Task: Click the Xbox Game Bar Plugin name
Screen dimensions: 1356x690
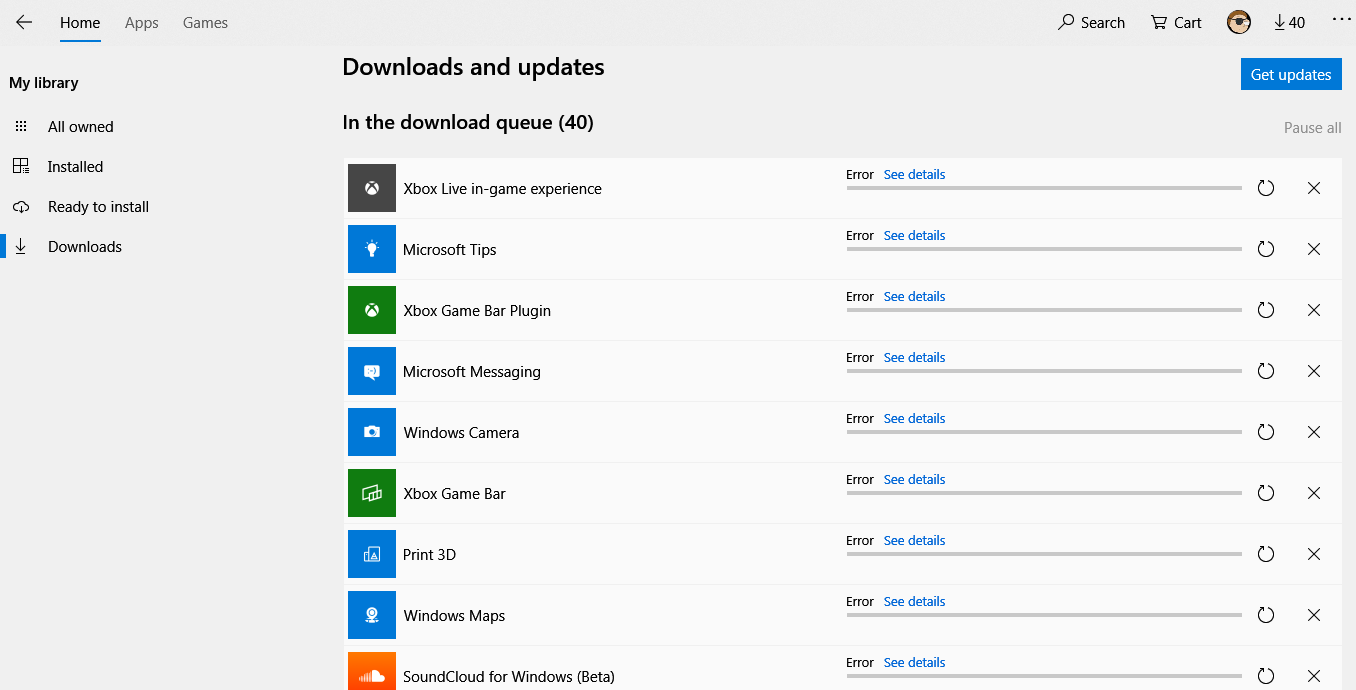Action: click(x=477, y=311)
